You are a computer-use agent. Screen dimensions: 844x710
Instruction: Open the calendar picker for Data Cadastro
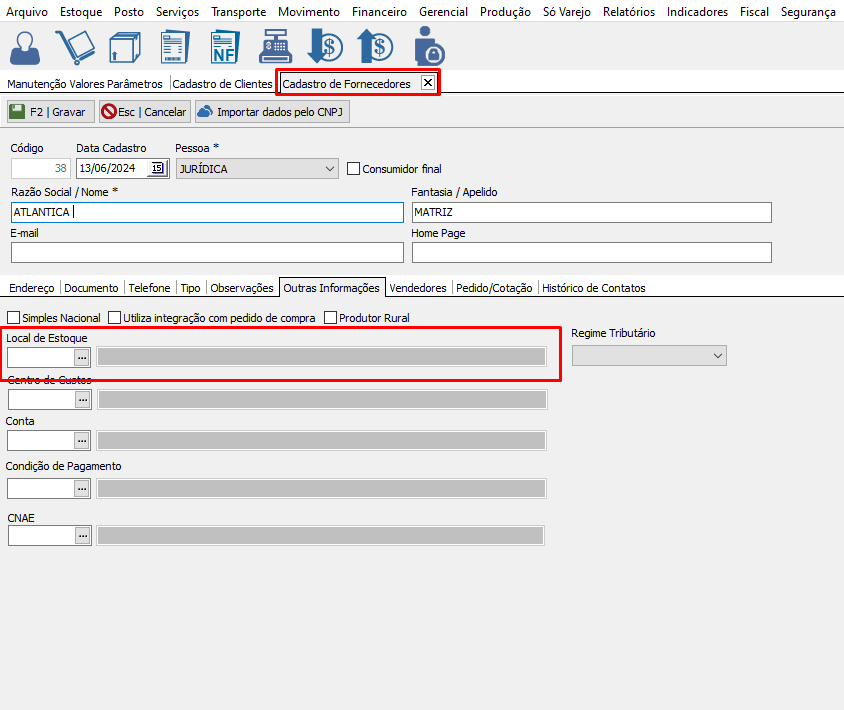click(158, 169)
